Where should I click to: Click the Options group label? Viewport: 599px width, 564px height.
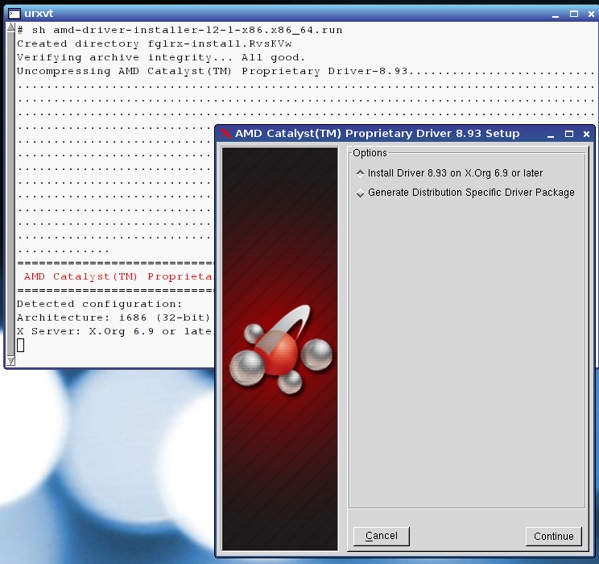point(370,153)
